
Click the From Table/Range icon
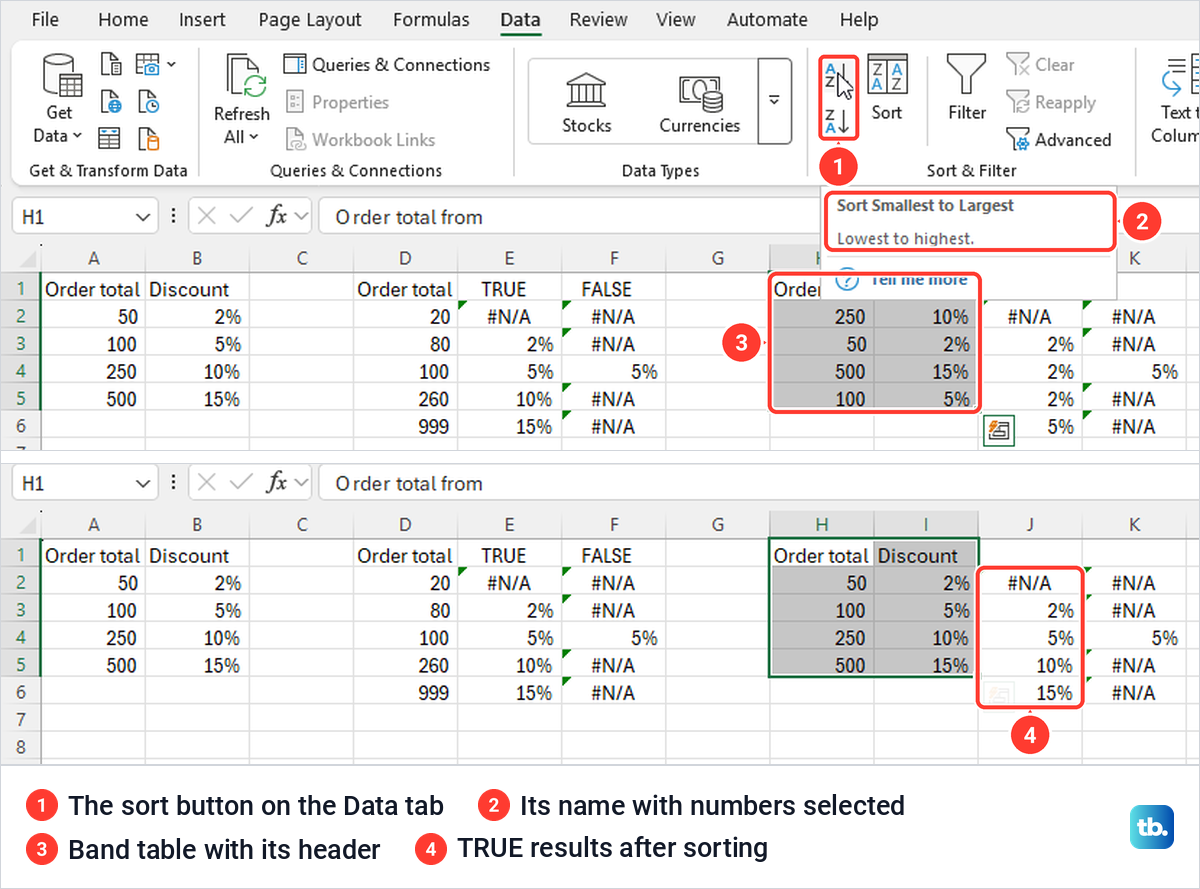coord(111,138)
